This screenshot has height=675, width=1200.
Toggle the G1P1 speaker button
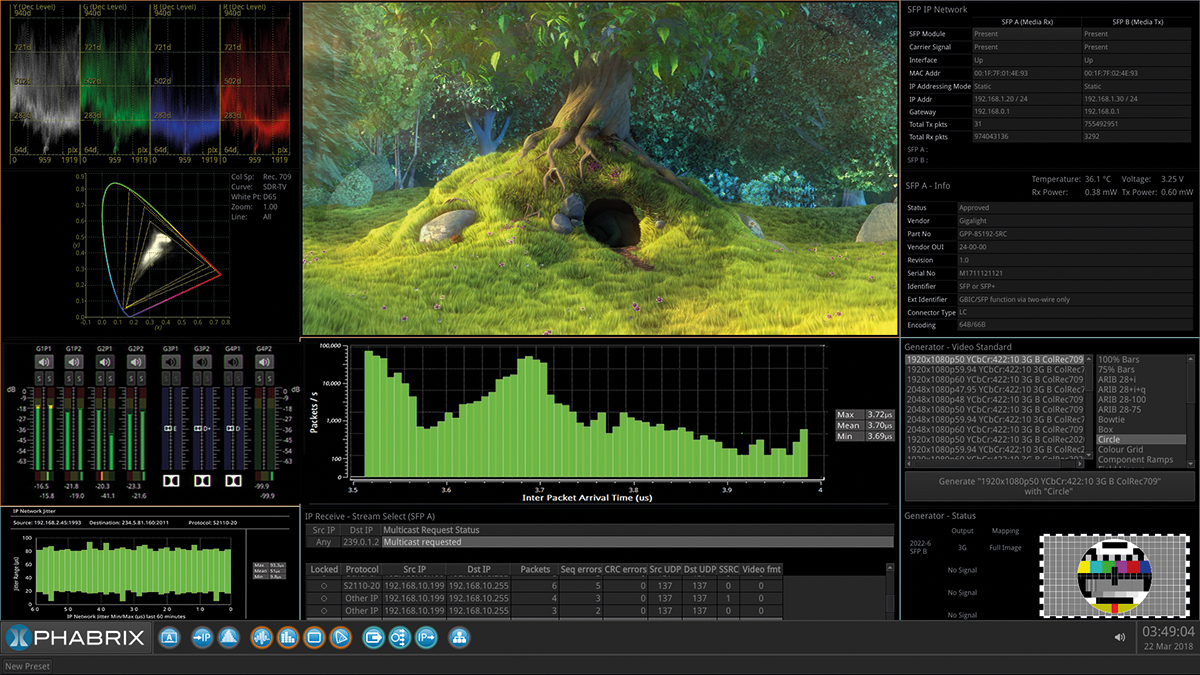click(44, 362)
